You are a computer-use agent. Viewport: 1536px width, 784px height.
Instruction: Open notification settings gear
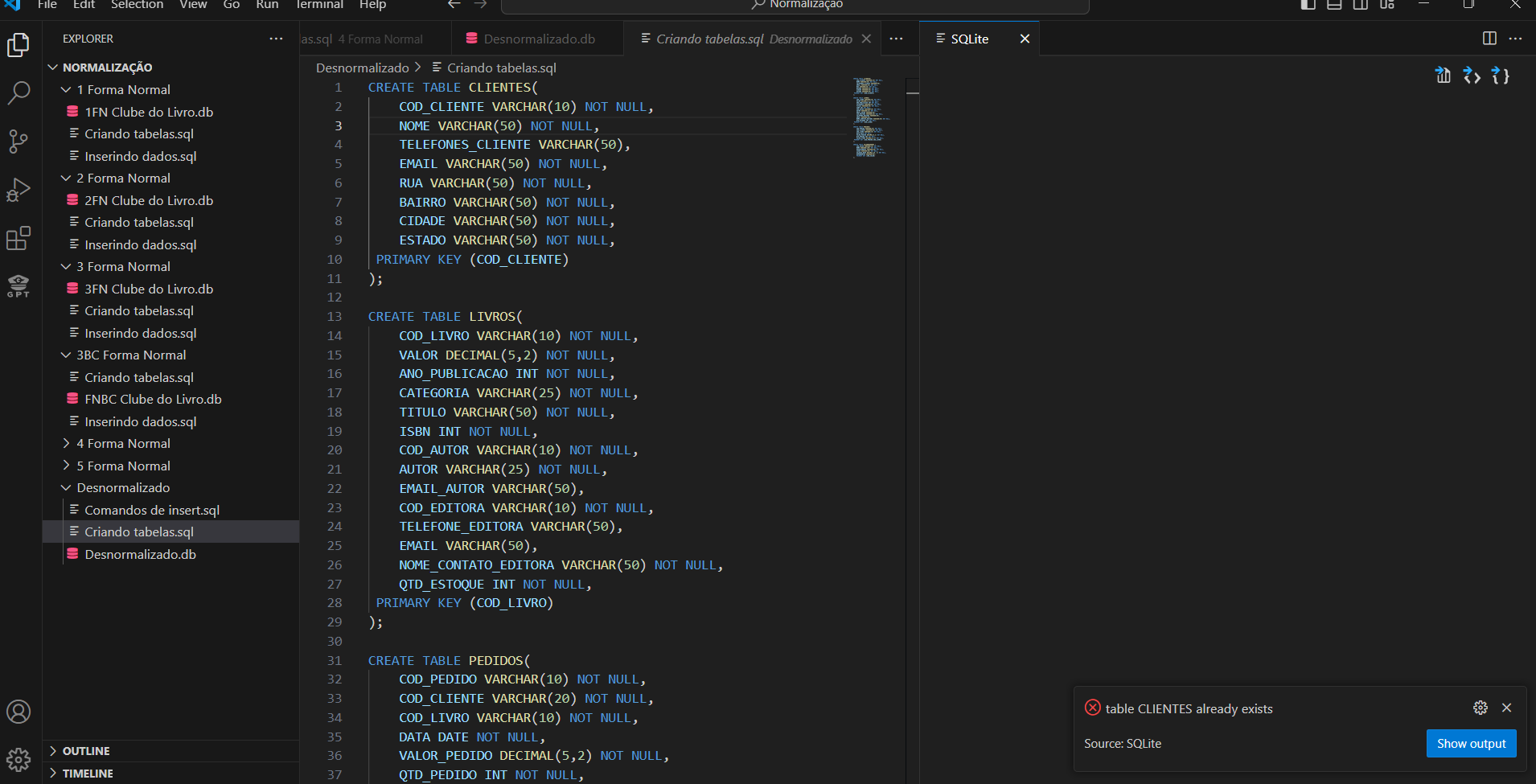tap(1481, 708)
